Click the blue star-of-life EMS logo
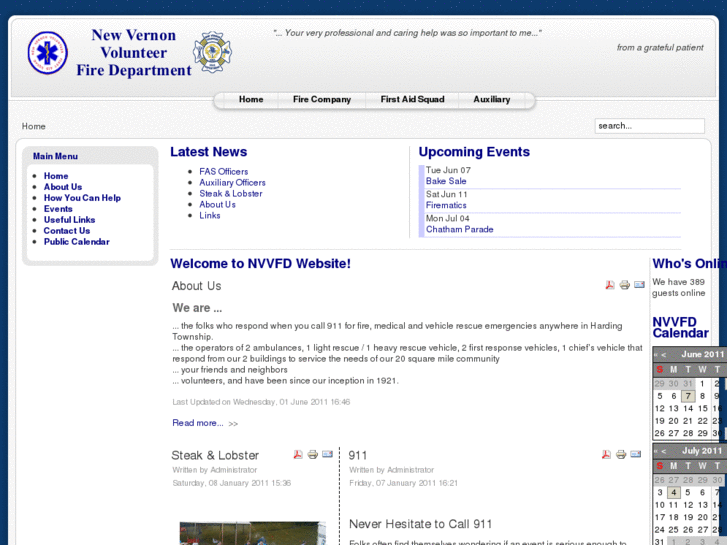 pyautogui.click(x=47, y=52)
